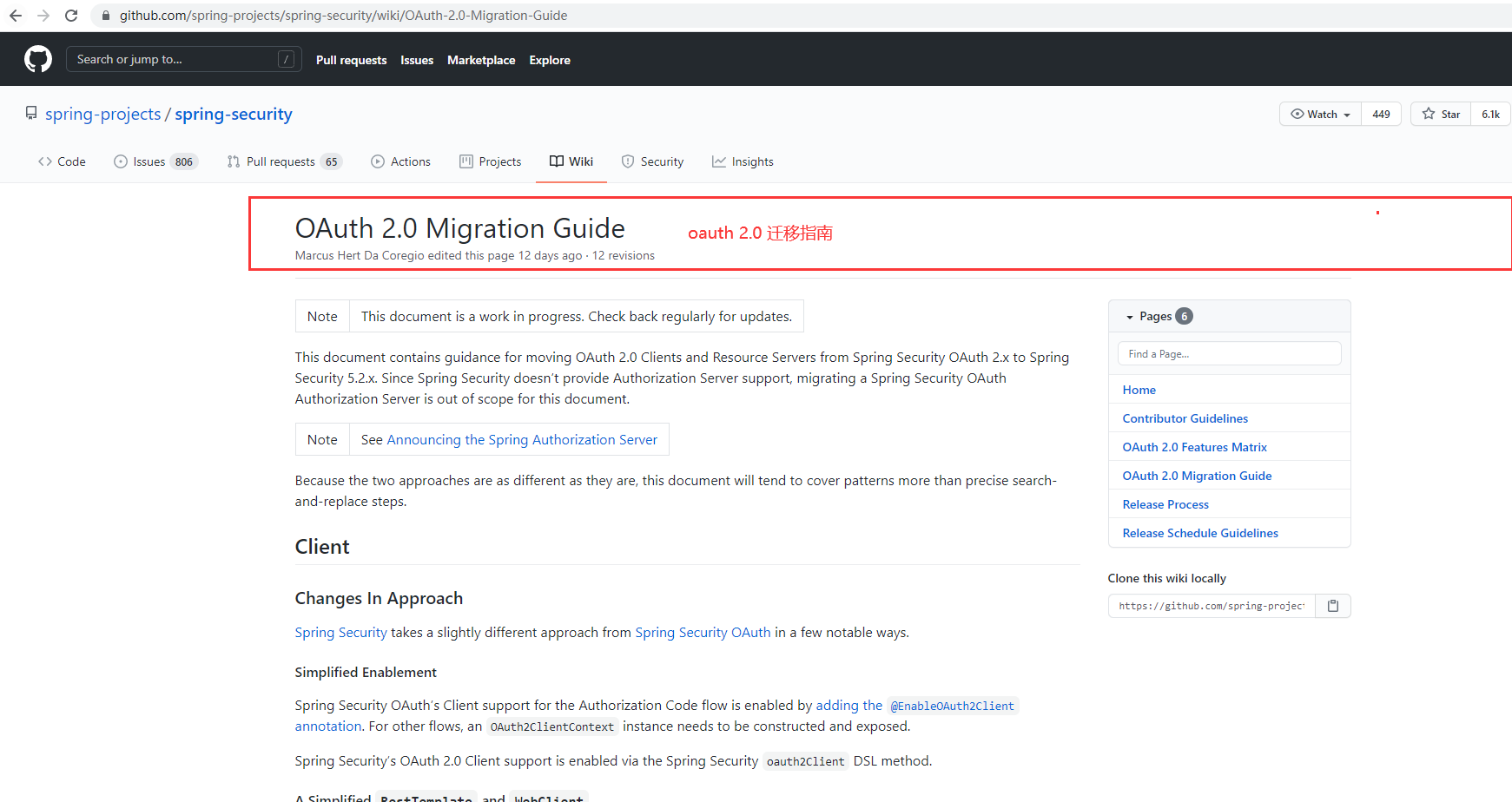Click the Star button
The height and width of the screenshot is (802, 1512).
pos(1441,114)
